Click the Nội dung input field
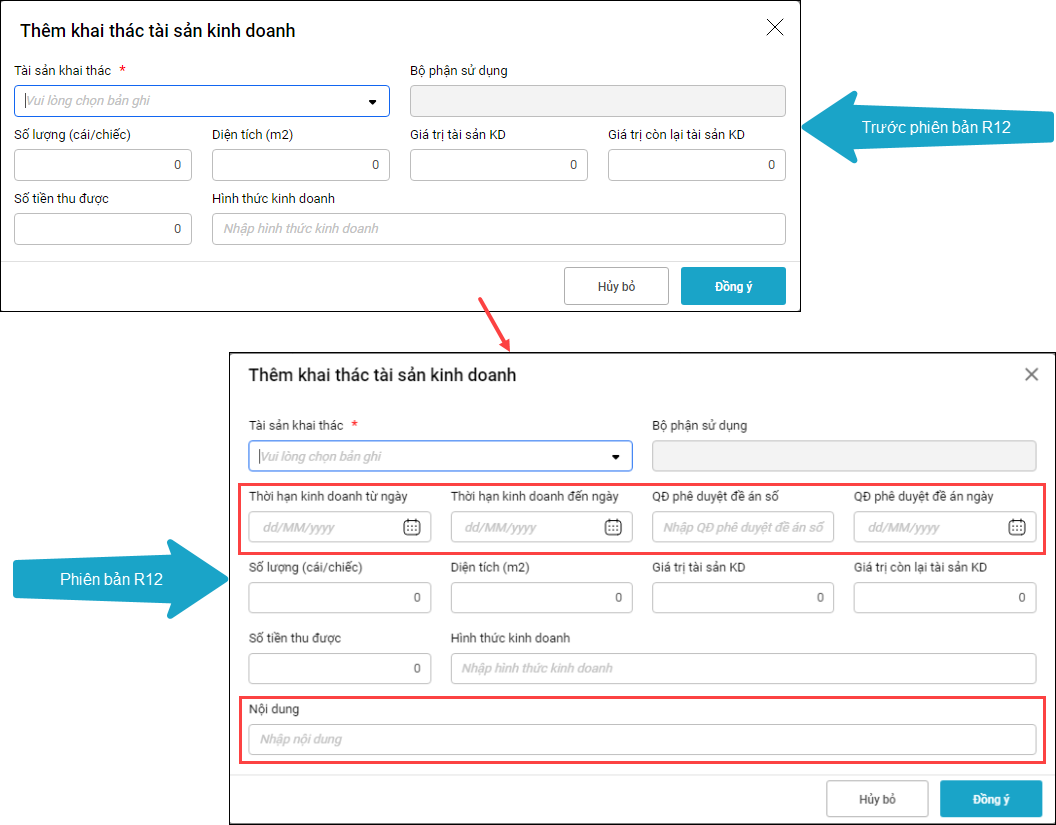 pyautogui.click(x=641, y=739)
